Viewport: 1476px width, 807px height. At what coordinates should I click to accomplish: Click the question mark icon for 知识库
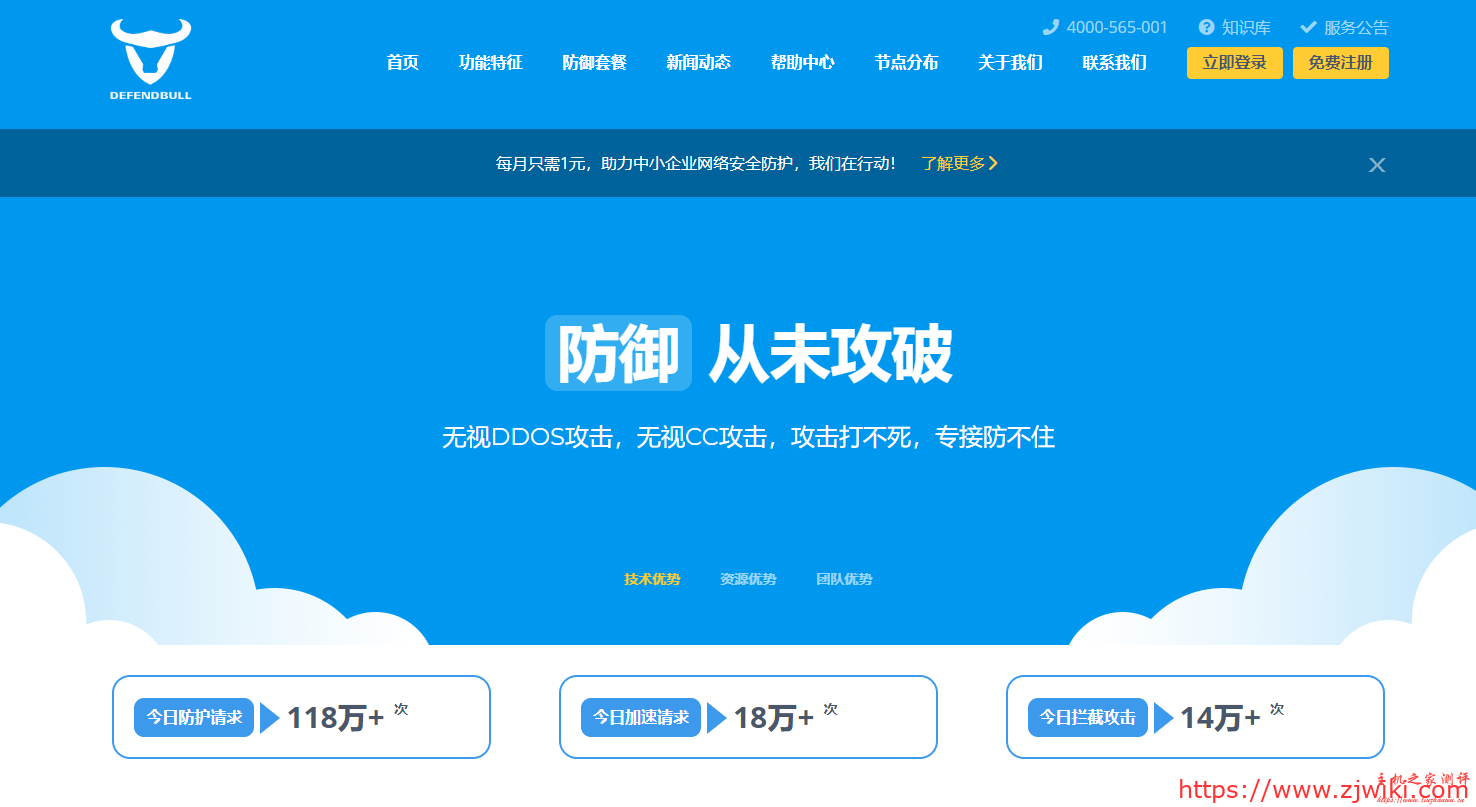point(1207,27)
